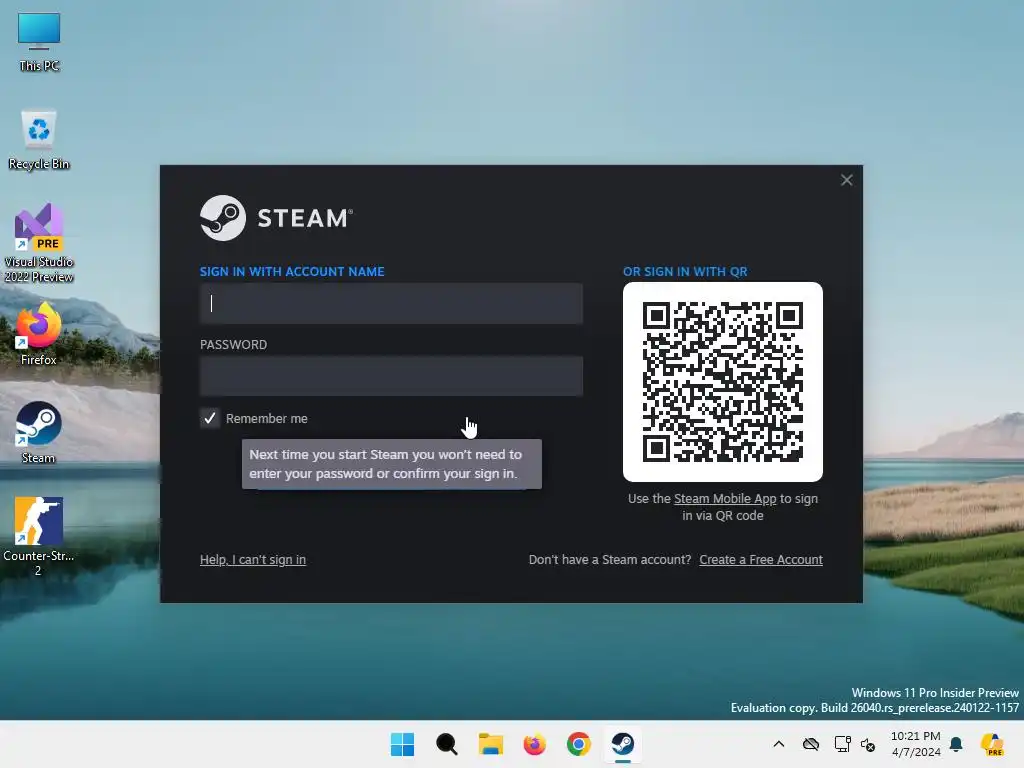Select the Steam desktop shortcut
The height and width of the screenshot is (768, 1024).
(x=39, y=432)
